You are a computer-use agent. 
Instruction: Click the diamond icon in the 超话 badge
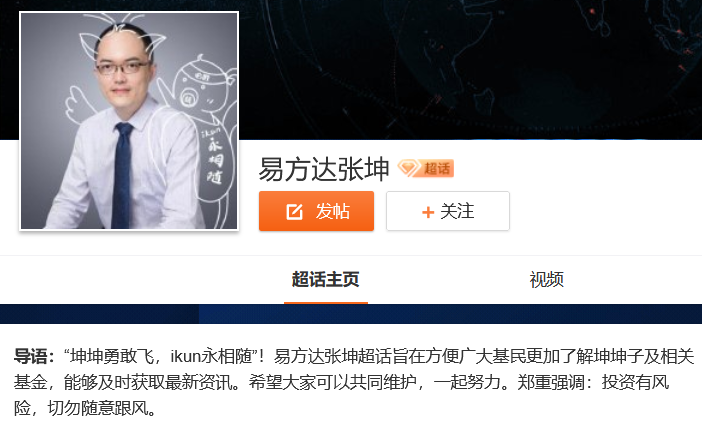pyautogui.click(x=407, y=168)
